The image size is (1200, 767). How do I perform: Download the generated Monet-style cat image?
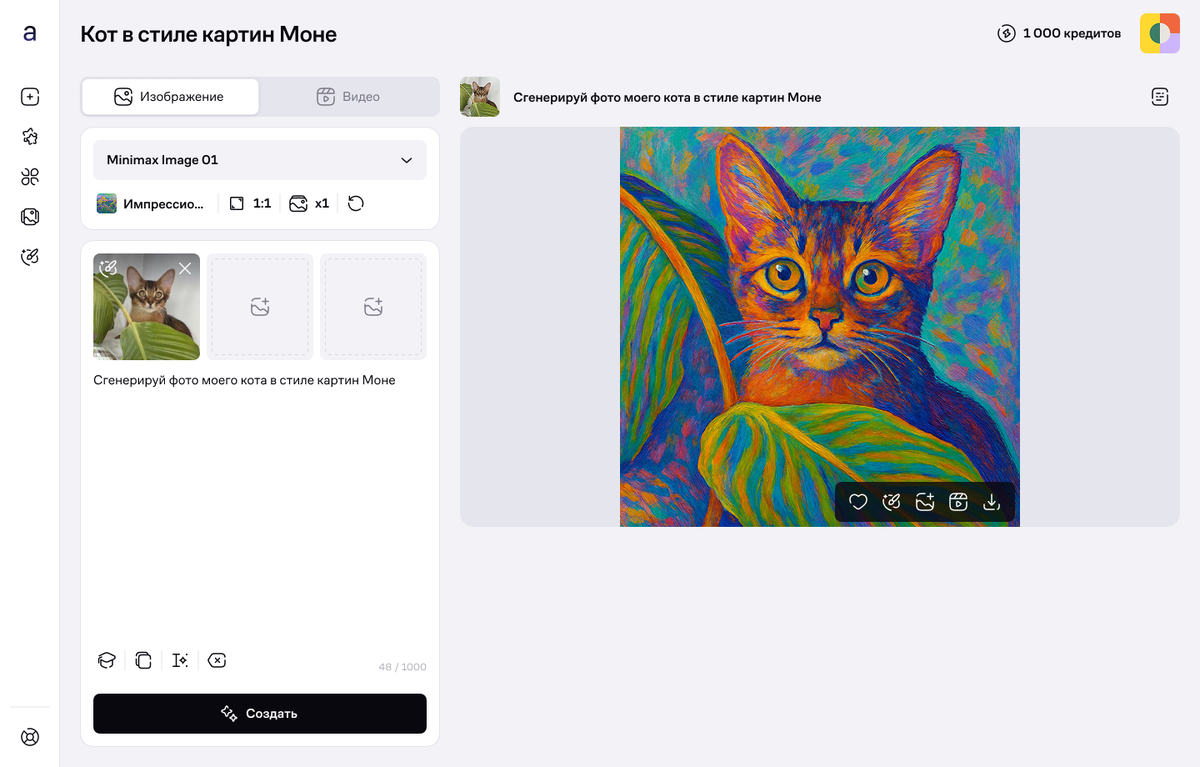coord(992,501)
